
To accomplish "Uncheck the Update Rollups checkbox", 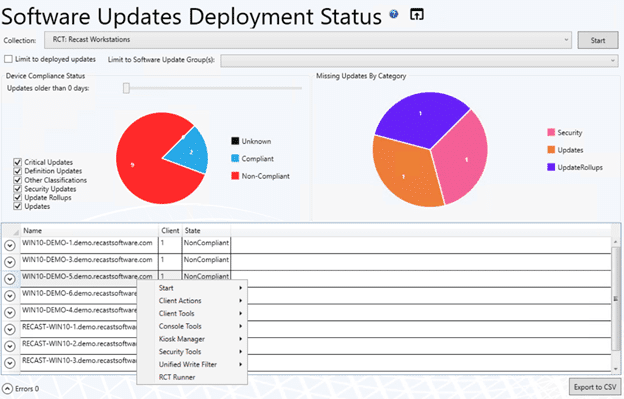I will pos(18,197).
